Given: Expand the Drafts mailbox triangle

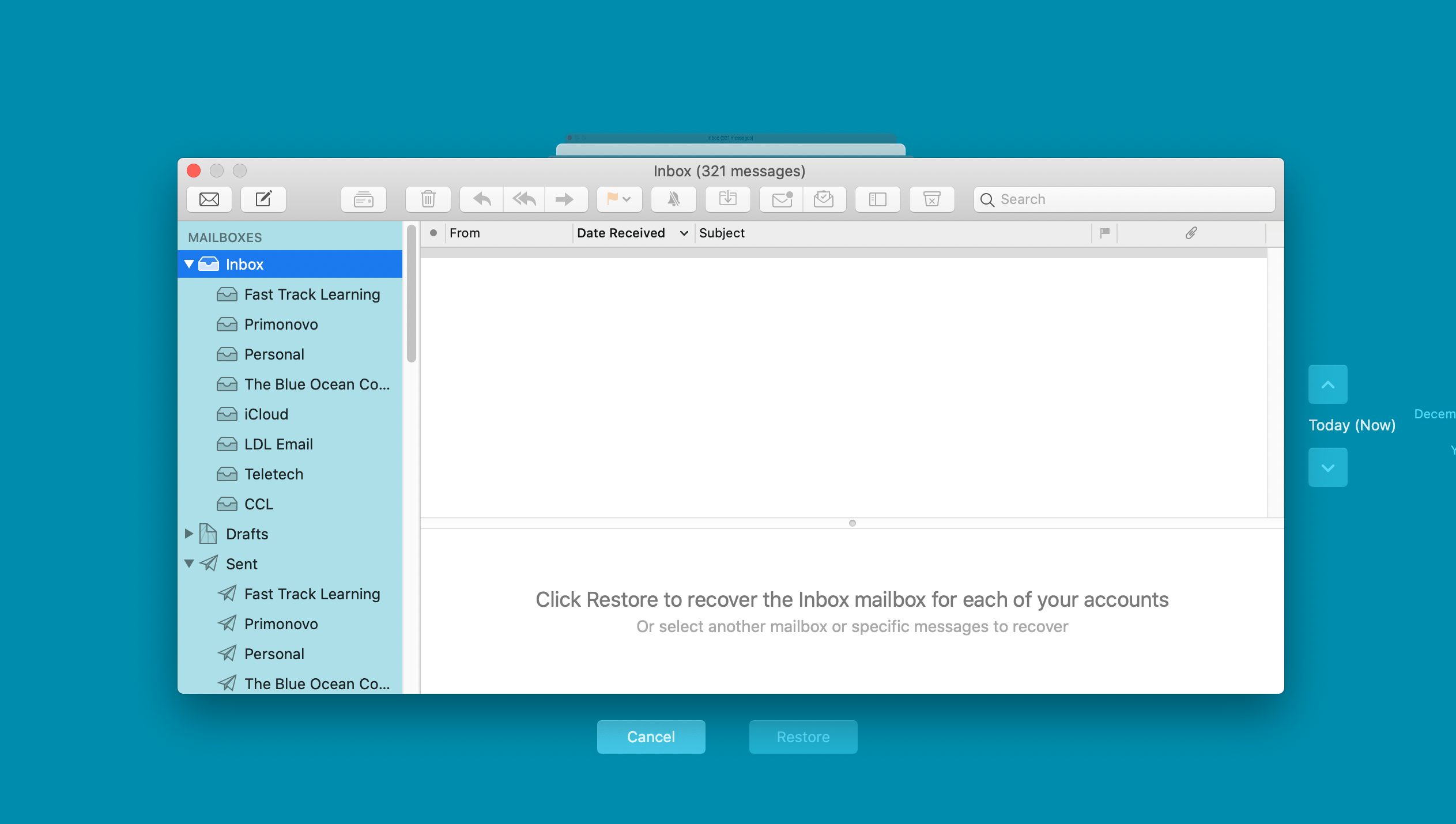Looking at the screenshot, I should coord(189,534).
